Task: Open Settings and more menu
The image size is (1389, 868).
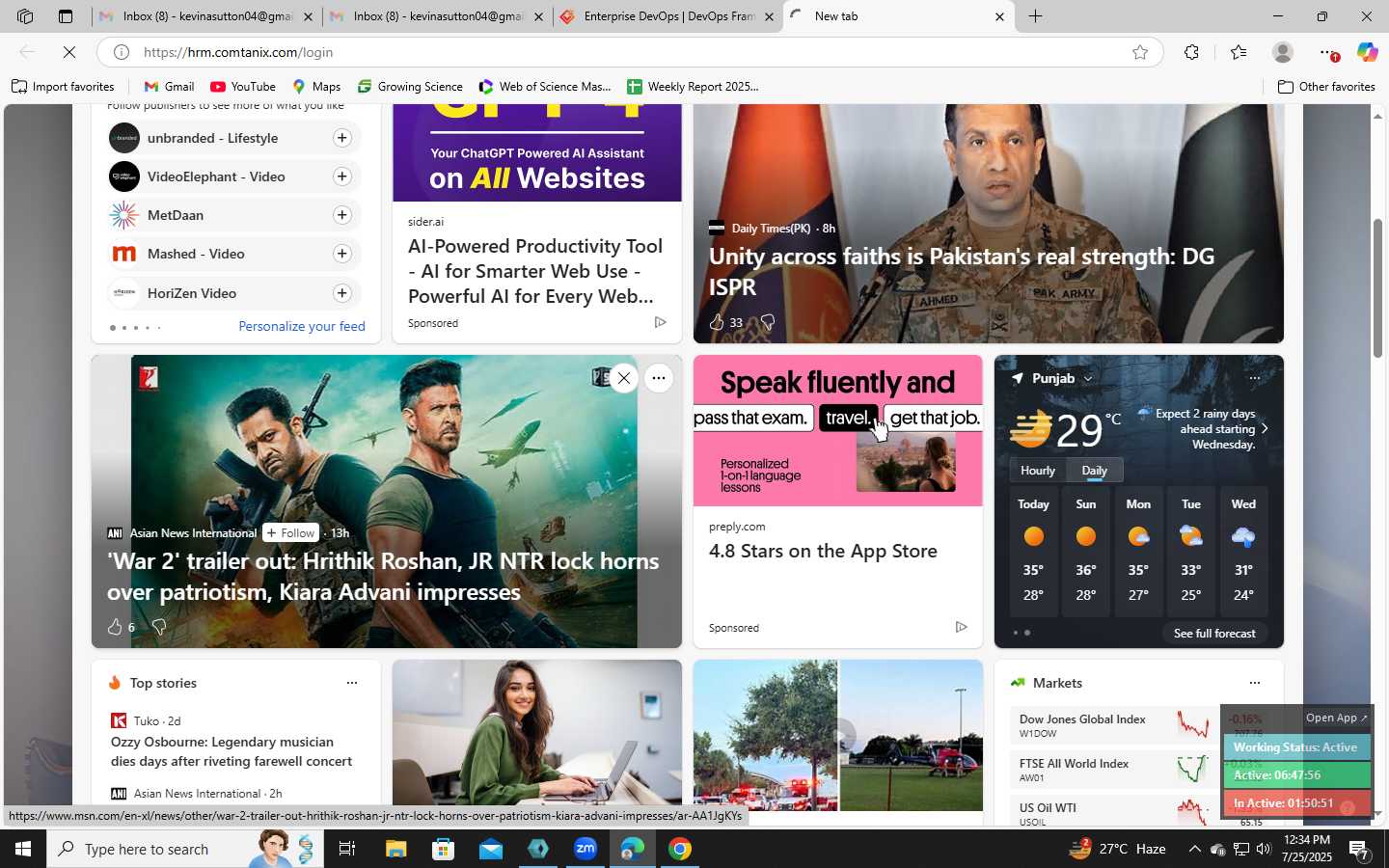Action: point(1327,52)
